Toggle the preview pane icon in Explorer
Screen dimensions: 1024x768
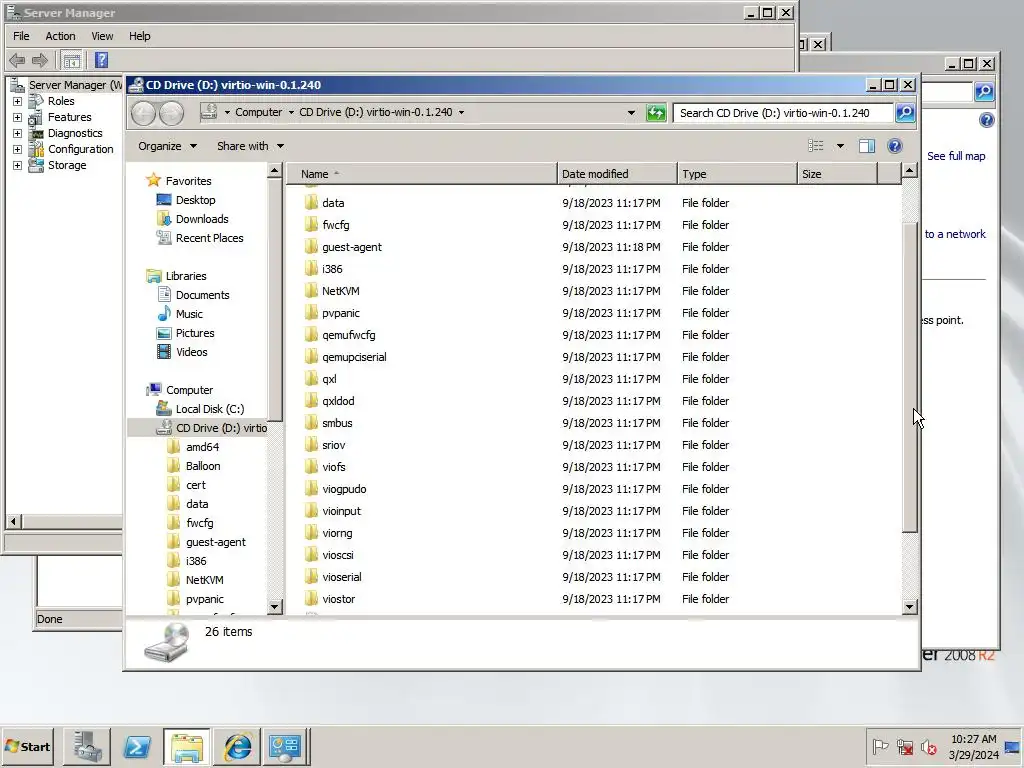[x=867, y=146]
